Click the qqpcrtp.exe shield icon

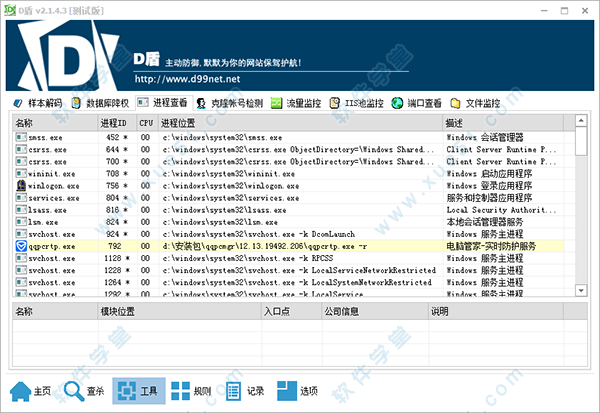(x=21, y=246)
